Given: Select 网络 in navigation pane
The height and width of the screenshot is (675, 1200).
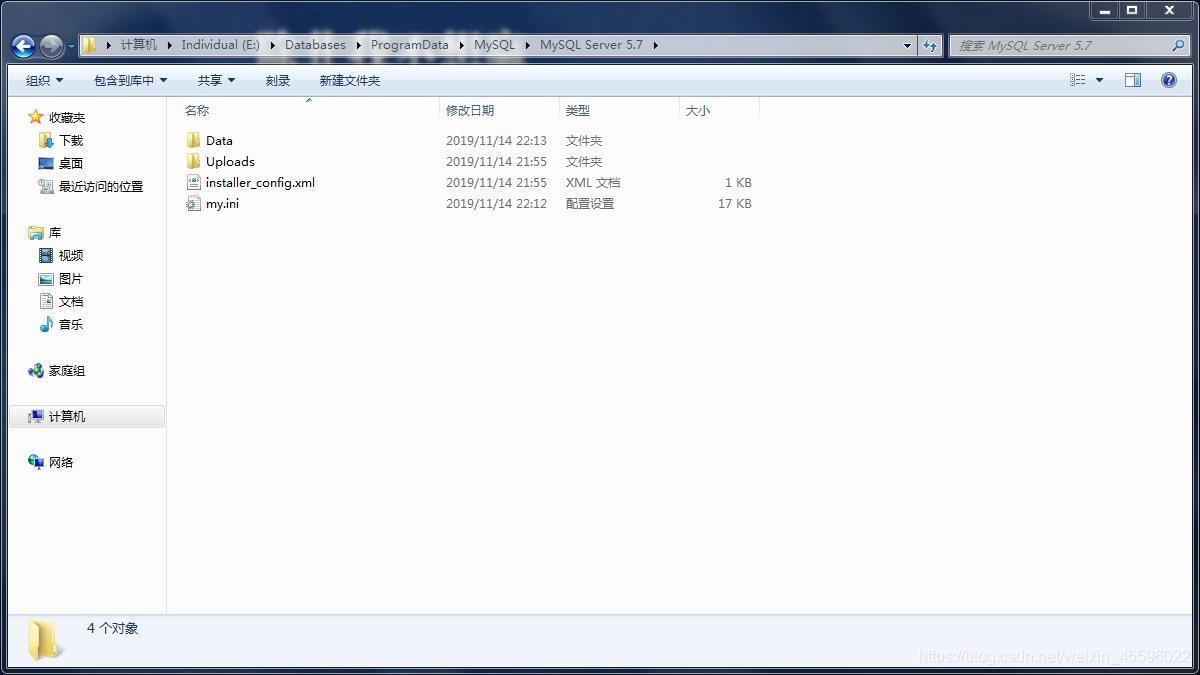Looking at the screenshot, I should [x=61, y=462].
